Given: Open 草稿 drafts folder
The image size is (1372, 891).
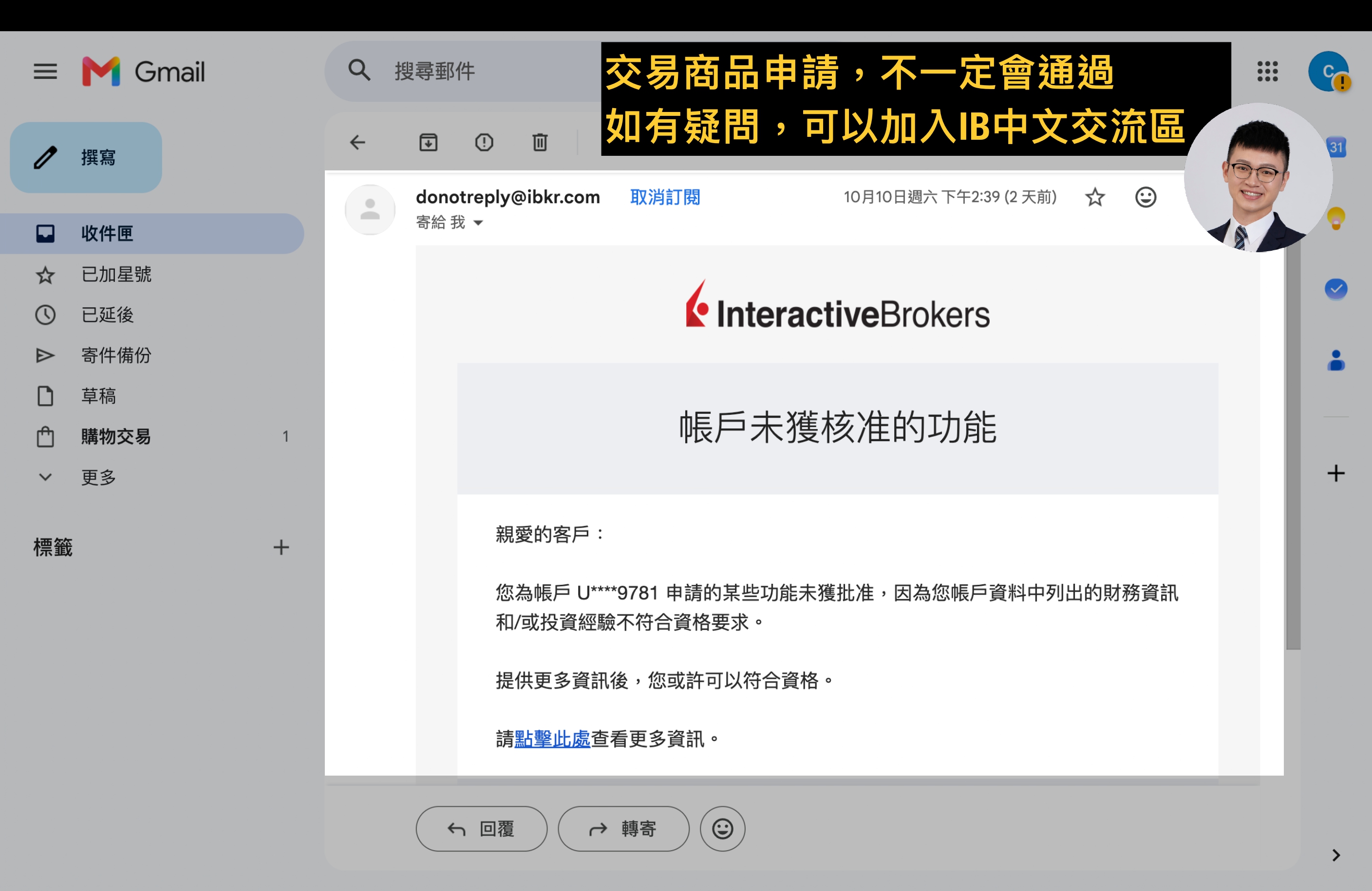Looking at the screenshot, I should (152, 396).
